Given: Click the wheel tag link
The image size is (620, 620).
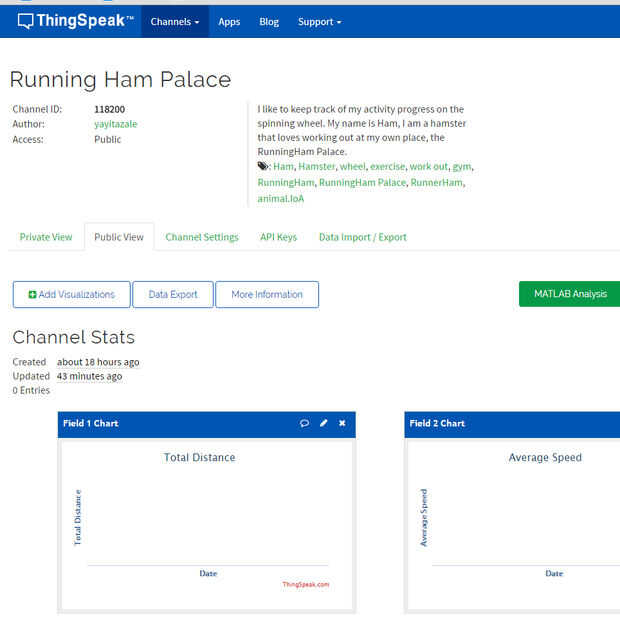Looking at the screenshot, I should pos(353,166).
